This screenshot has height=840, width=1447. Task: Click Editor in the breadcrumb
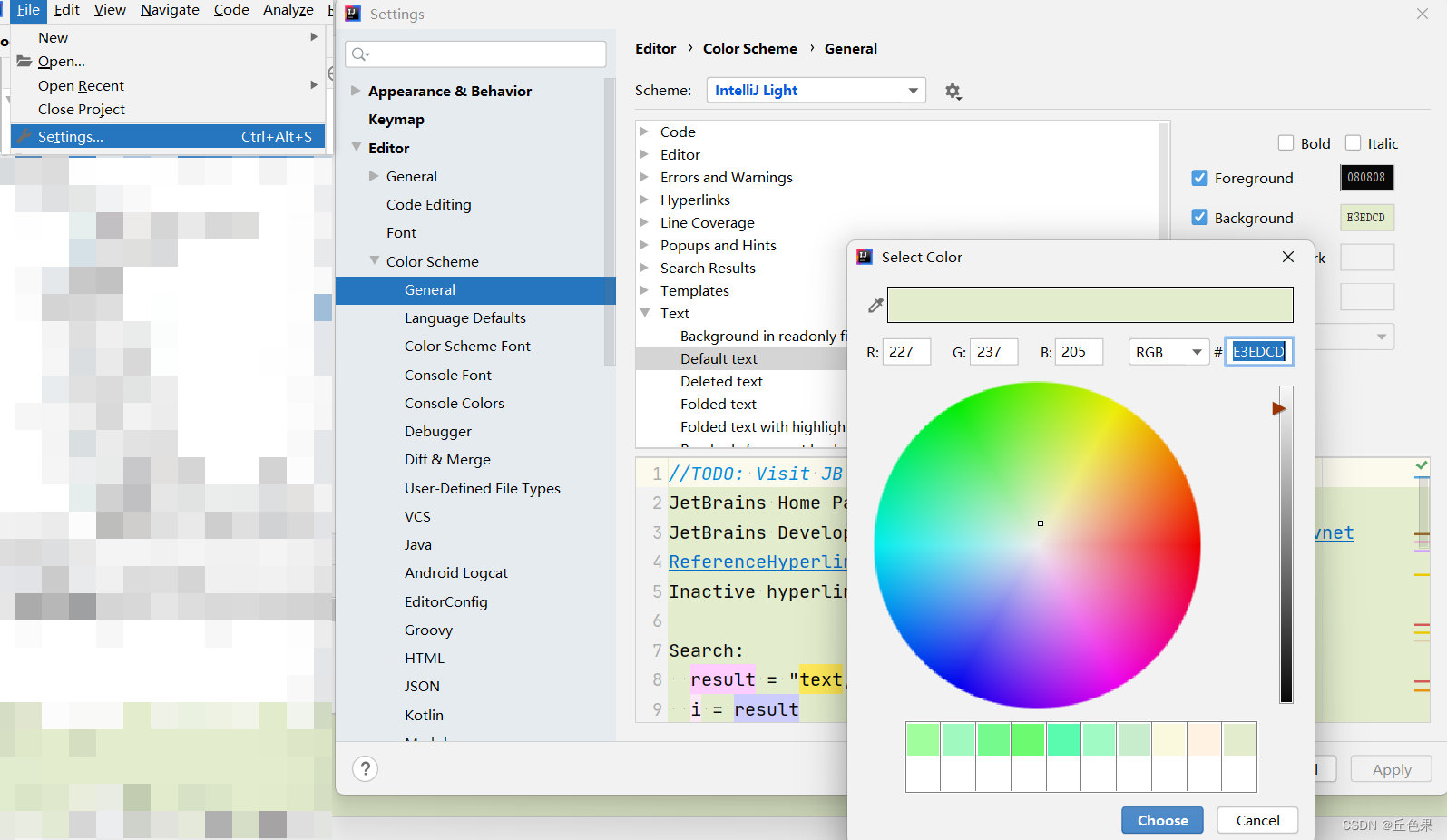point(655,49)
